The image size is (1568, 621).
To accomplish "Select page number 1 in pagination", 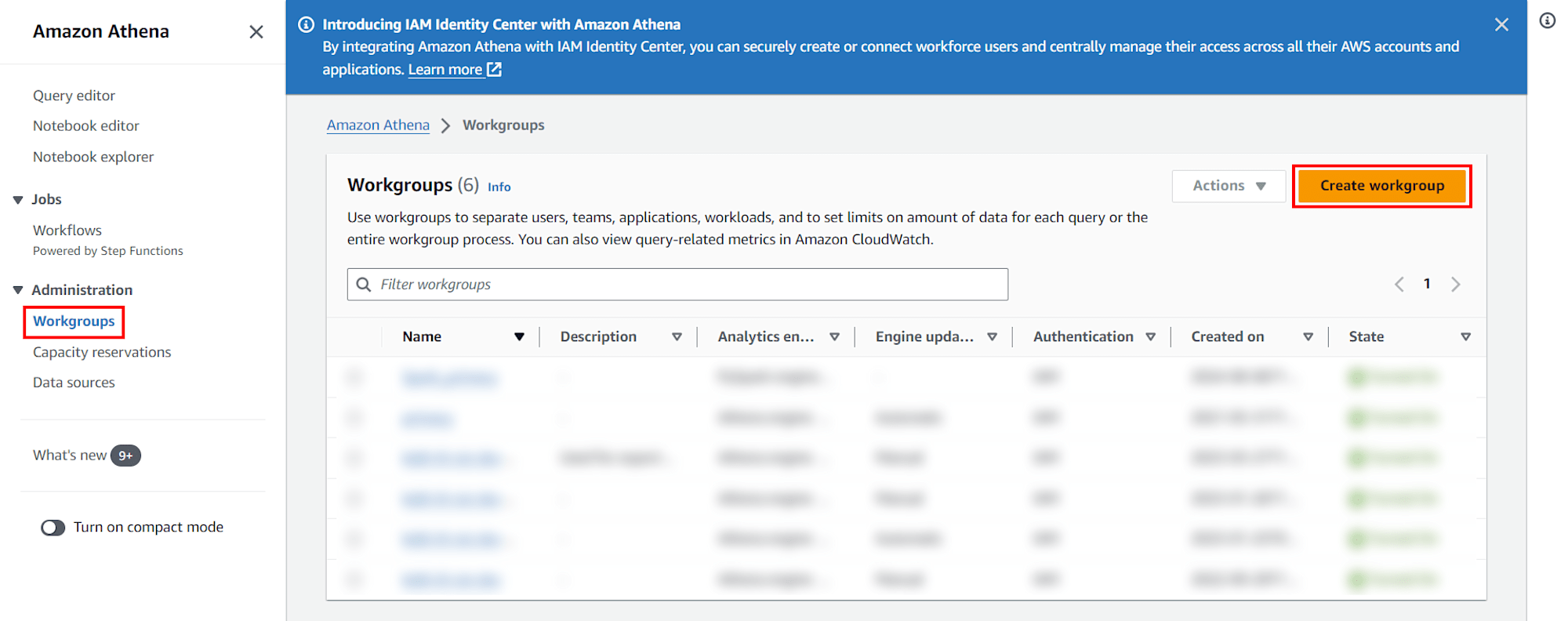I will click(x=1427, y=284).
